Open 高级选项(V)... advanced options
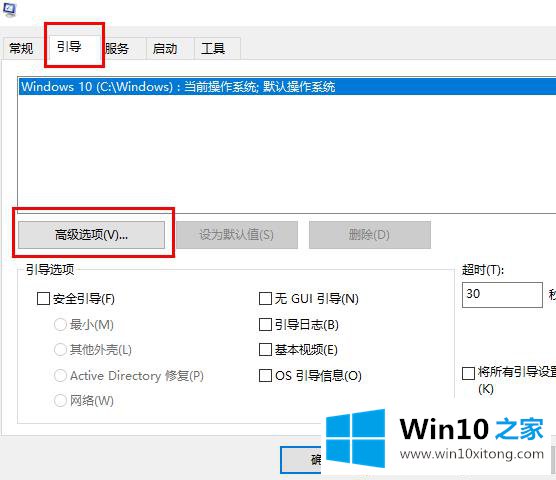The image size is (556, 480). click(x=91, y=235)
